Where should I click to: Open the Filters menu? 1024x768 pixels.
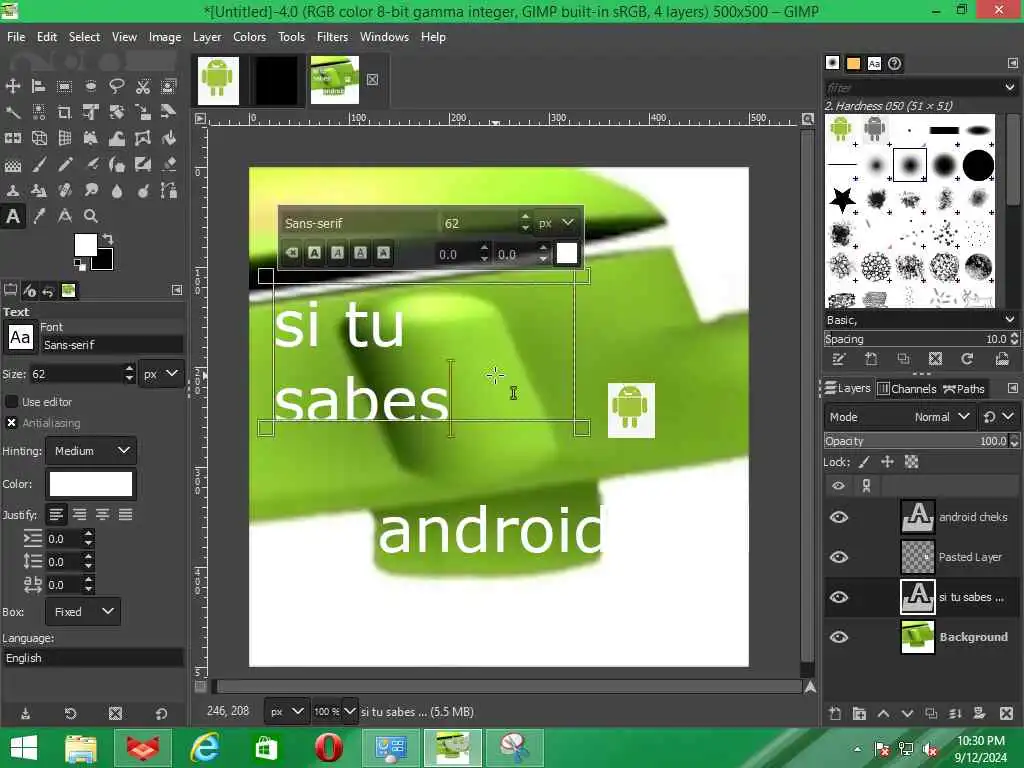[x=332, y=37]
